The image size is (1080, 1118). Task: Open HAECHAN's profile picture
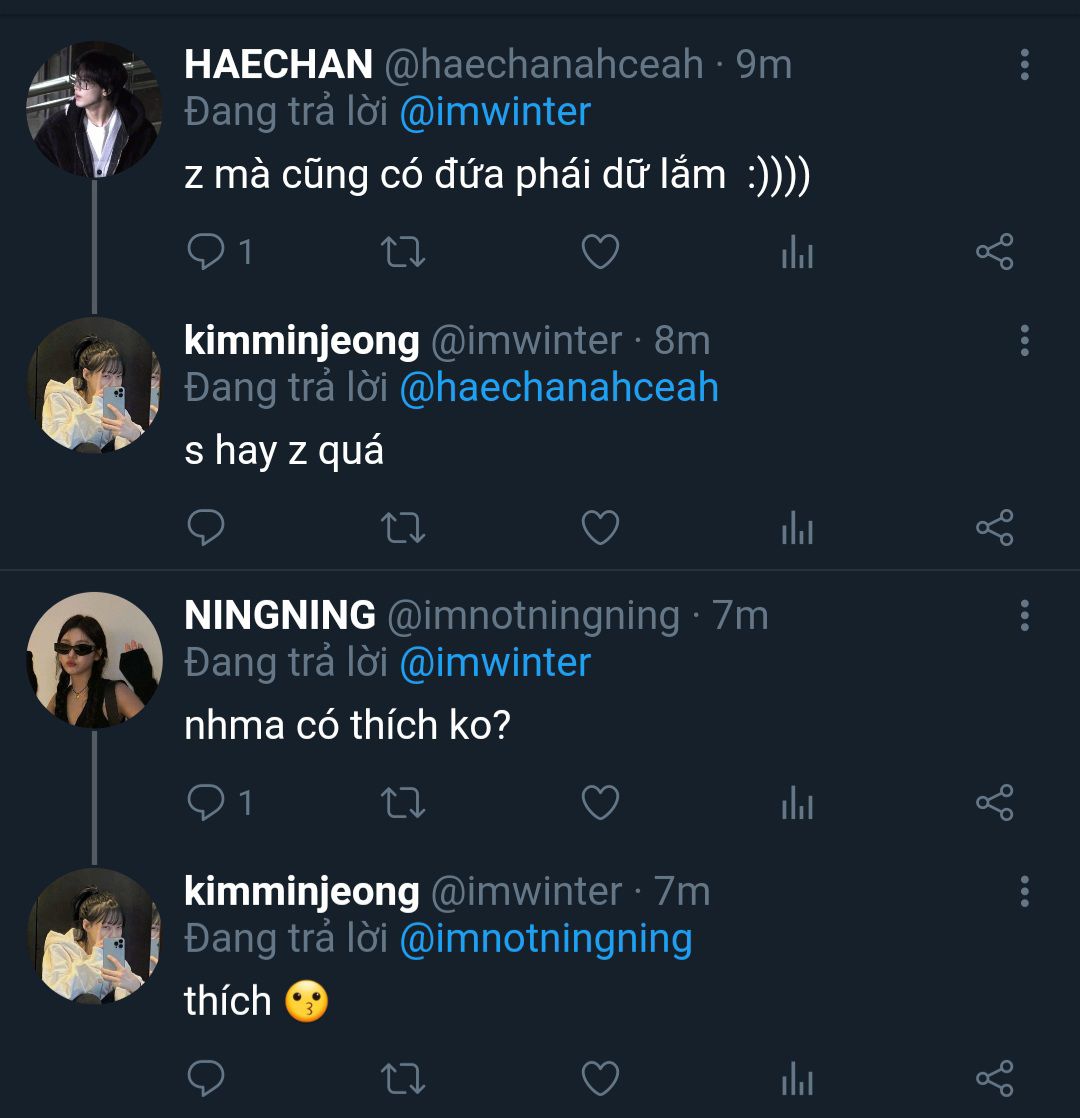pos(94,109)
